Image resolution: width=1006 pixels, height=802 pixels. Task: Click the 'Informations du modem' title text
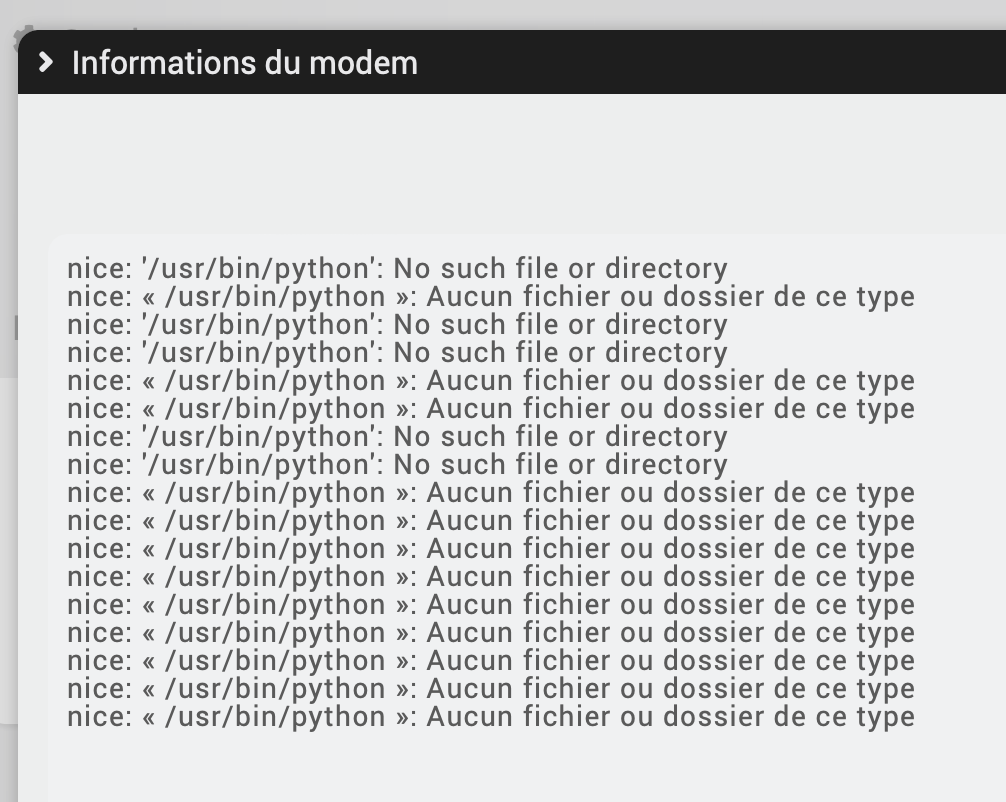coord(244,62)
